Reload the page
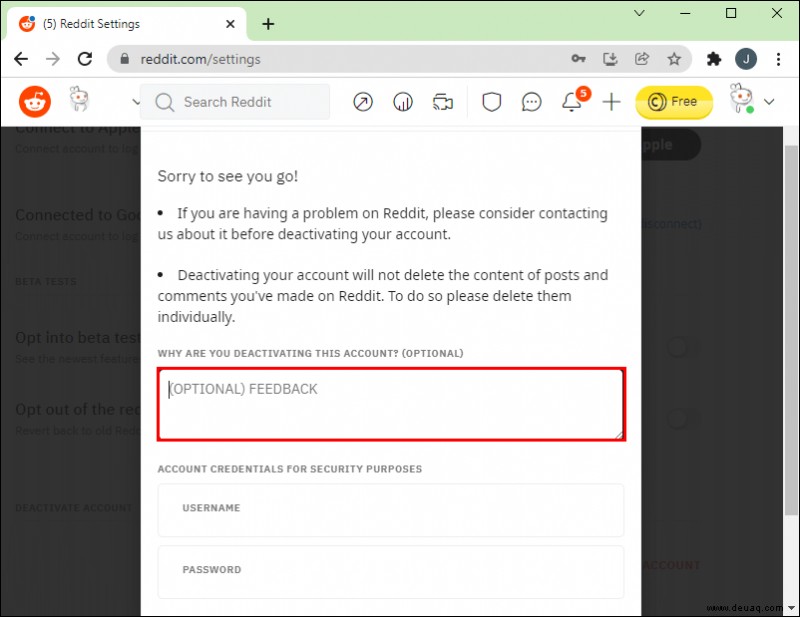 tap(85, 59)
